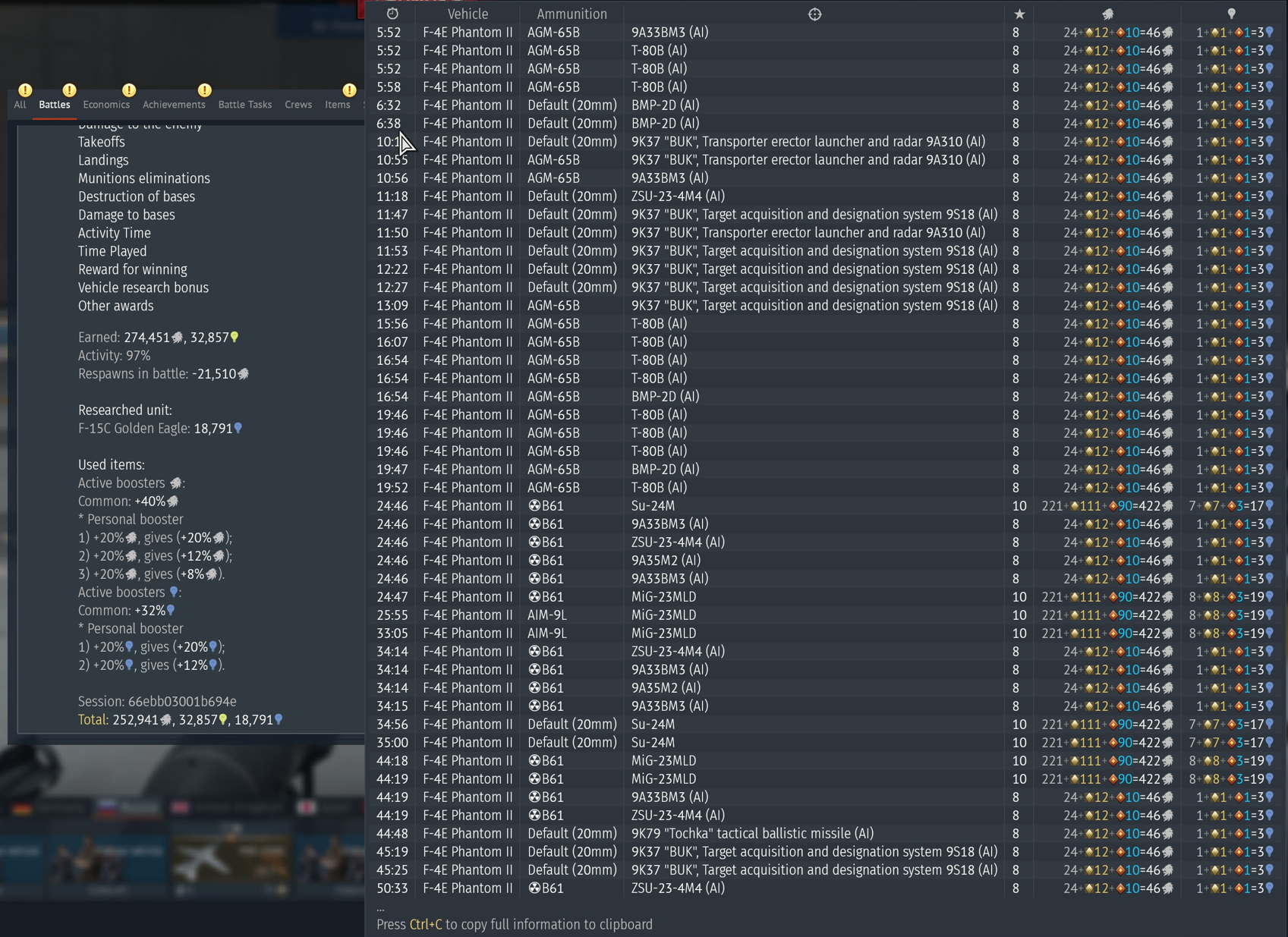Click the '9A33BM3 (AI)' target at 10:56

(x=670, y=178)
